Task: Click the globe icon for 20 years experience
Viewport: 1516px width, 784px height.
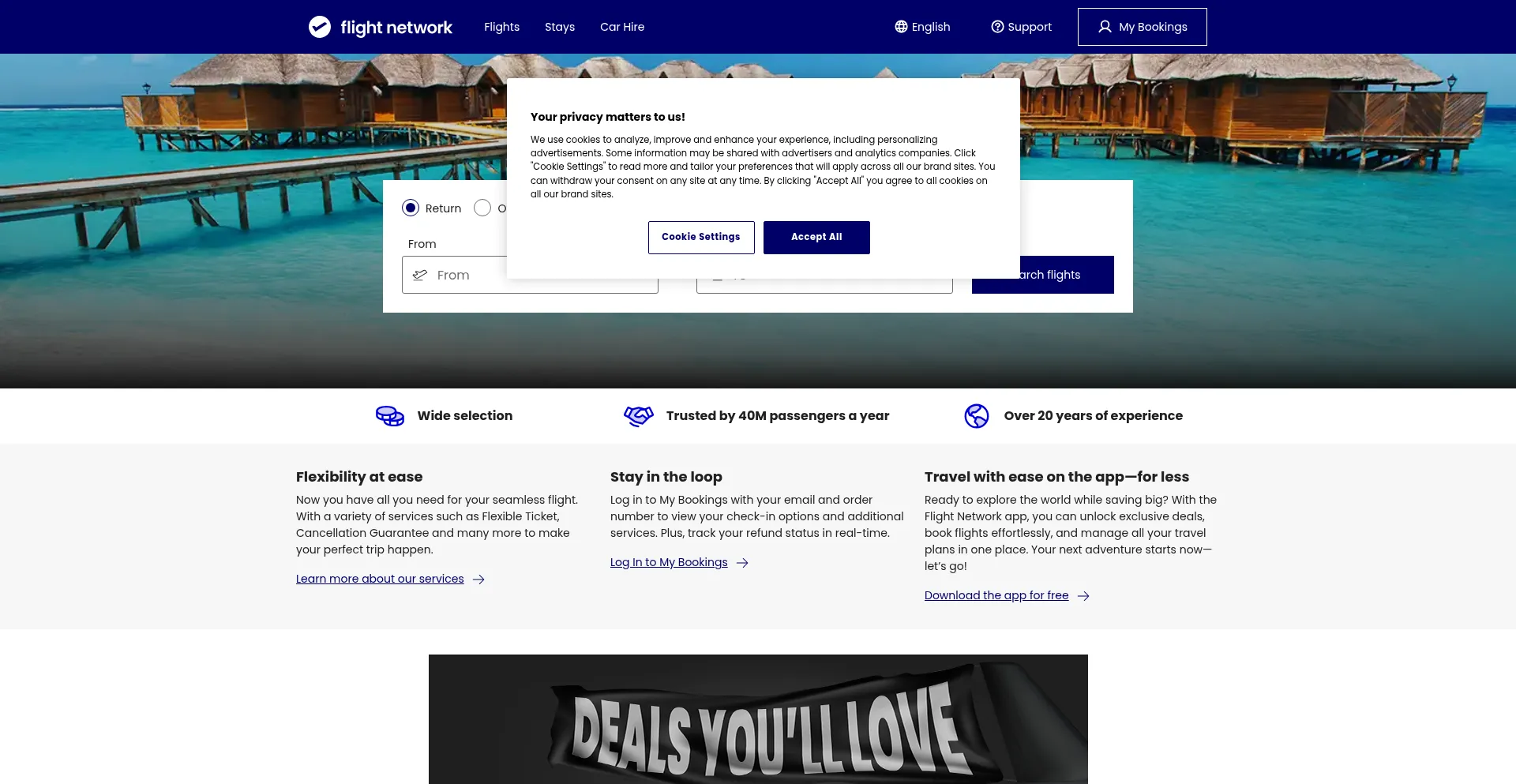Action: (x=977, y=416)
